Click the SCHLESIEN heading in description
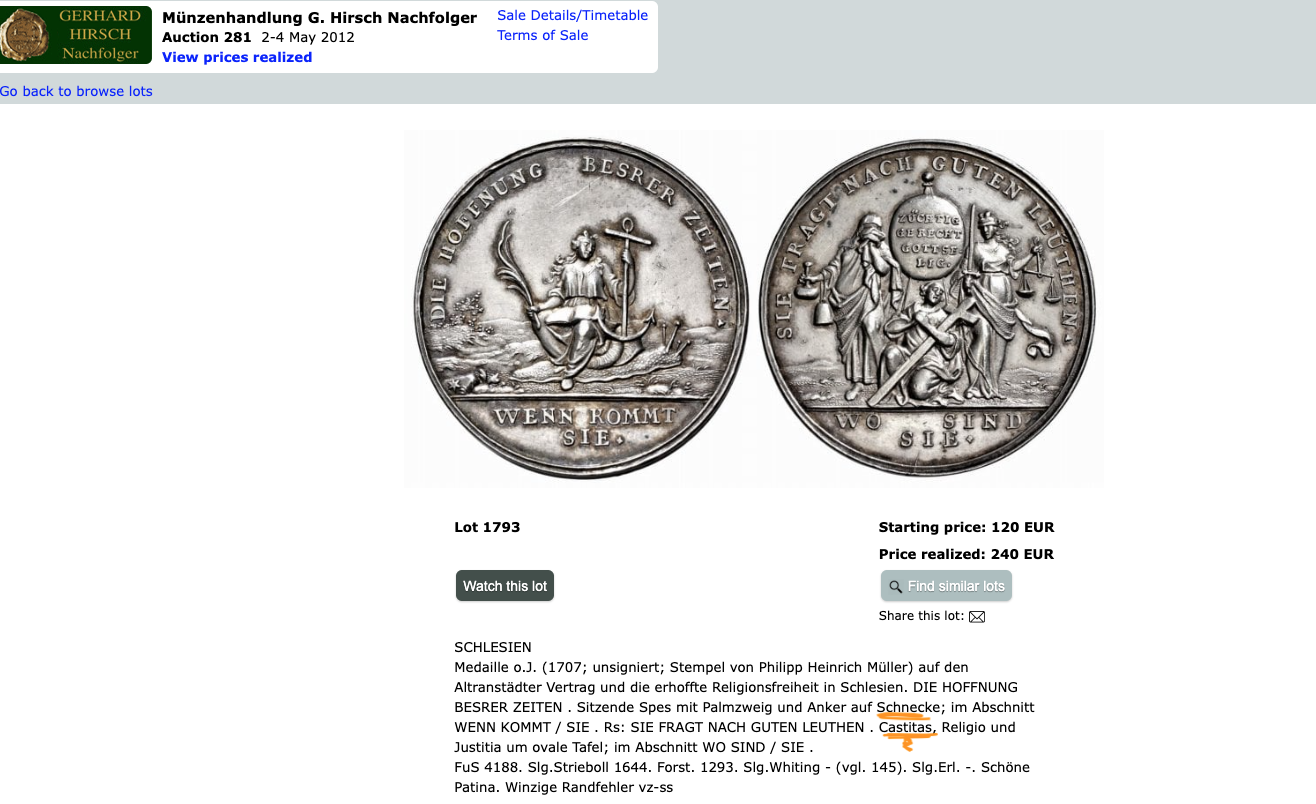 coord(493,647)
